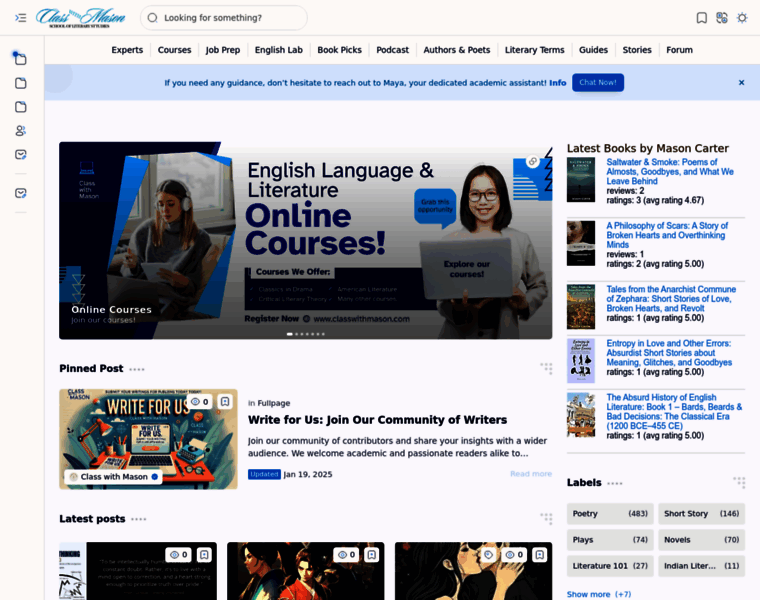Image resolution: width=760 pixels, height=600 pixels.
Task: Select the first carousel slide indicator
Action: [x=290, y=334]
